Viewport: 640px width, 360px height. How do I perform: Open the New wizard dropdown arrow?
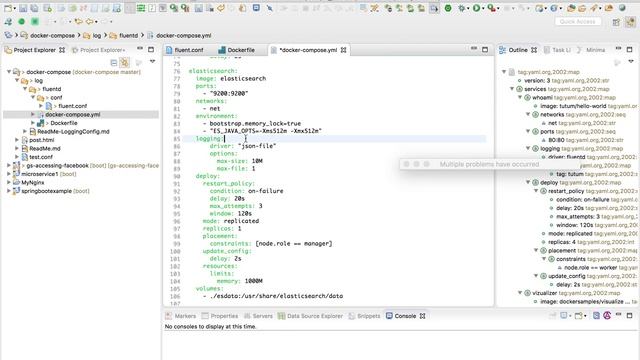click(x=14, y=8)
